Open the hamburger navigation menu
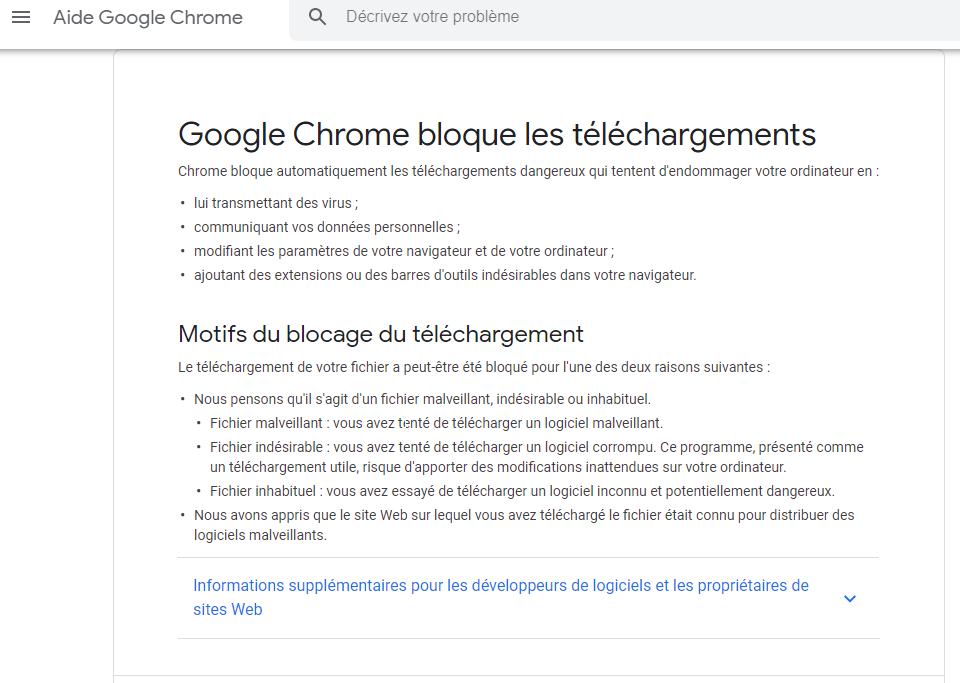This screenshot has height=683, width=960. coord(21,17)
